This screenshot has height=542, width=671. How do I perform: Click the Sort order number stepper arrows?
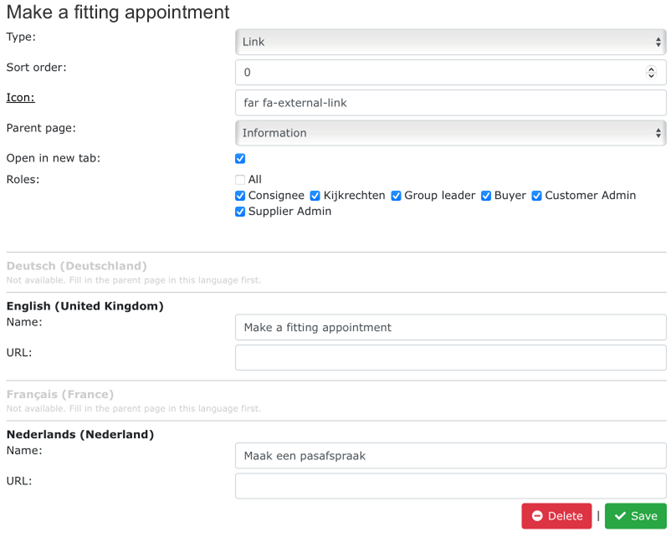(651, 72)
